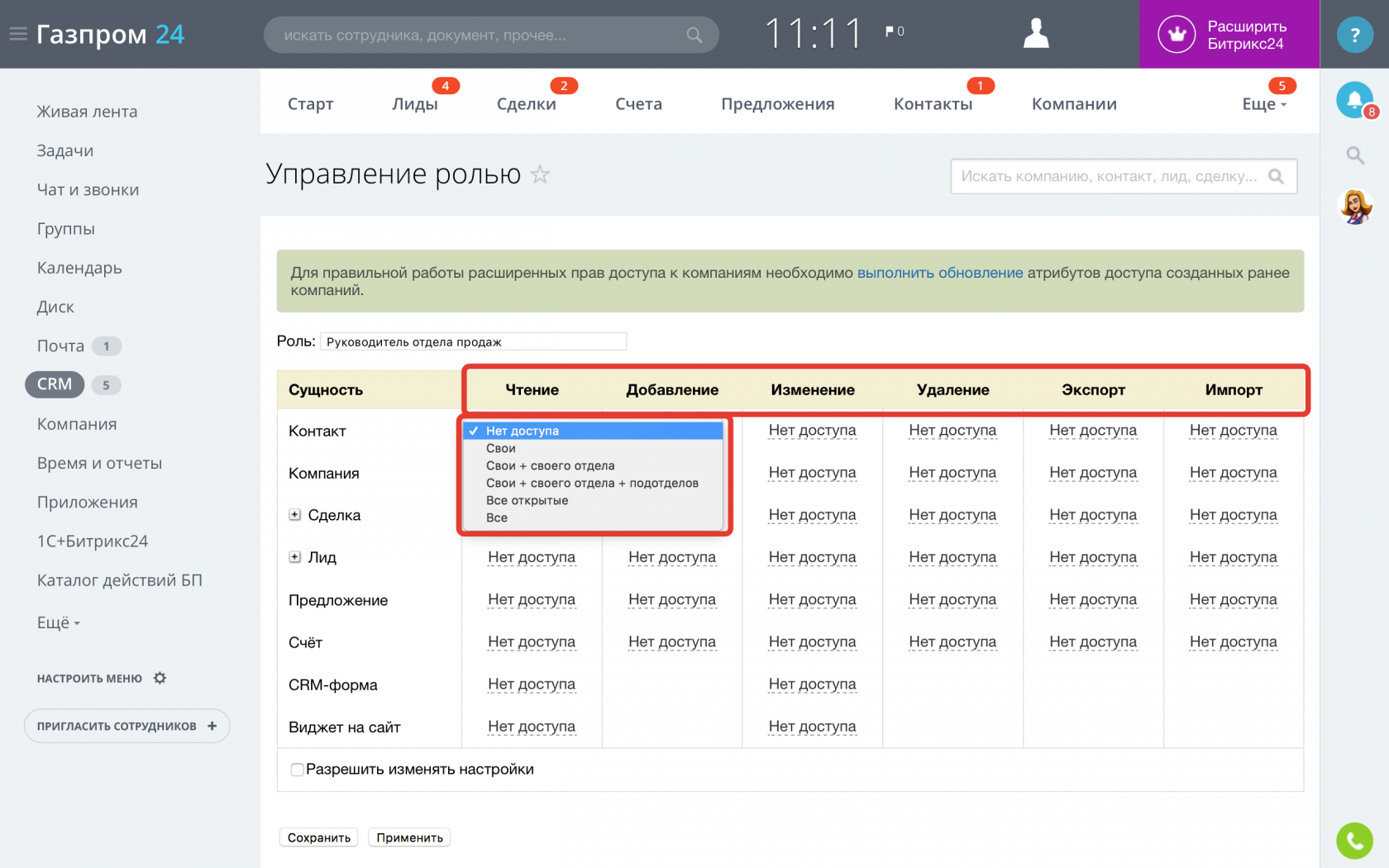Select Нет доступа in open dropdown
Screen dimensions: 1389x868
click(593, 431)
